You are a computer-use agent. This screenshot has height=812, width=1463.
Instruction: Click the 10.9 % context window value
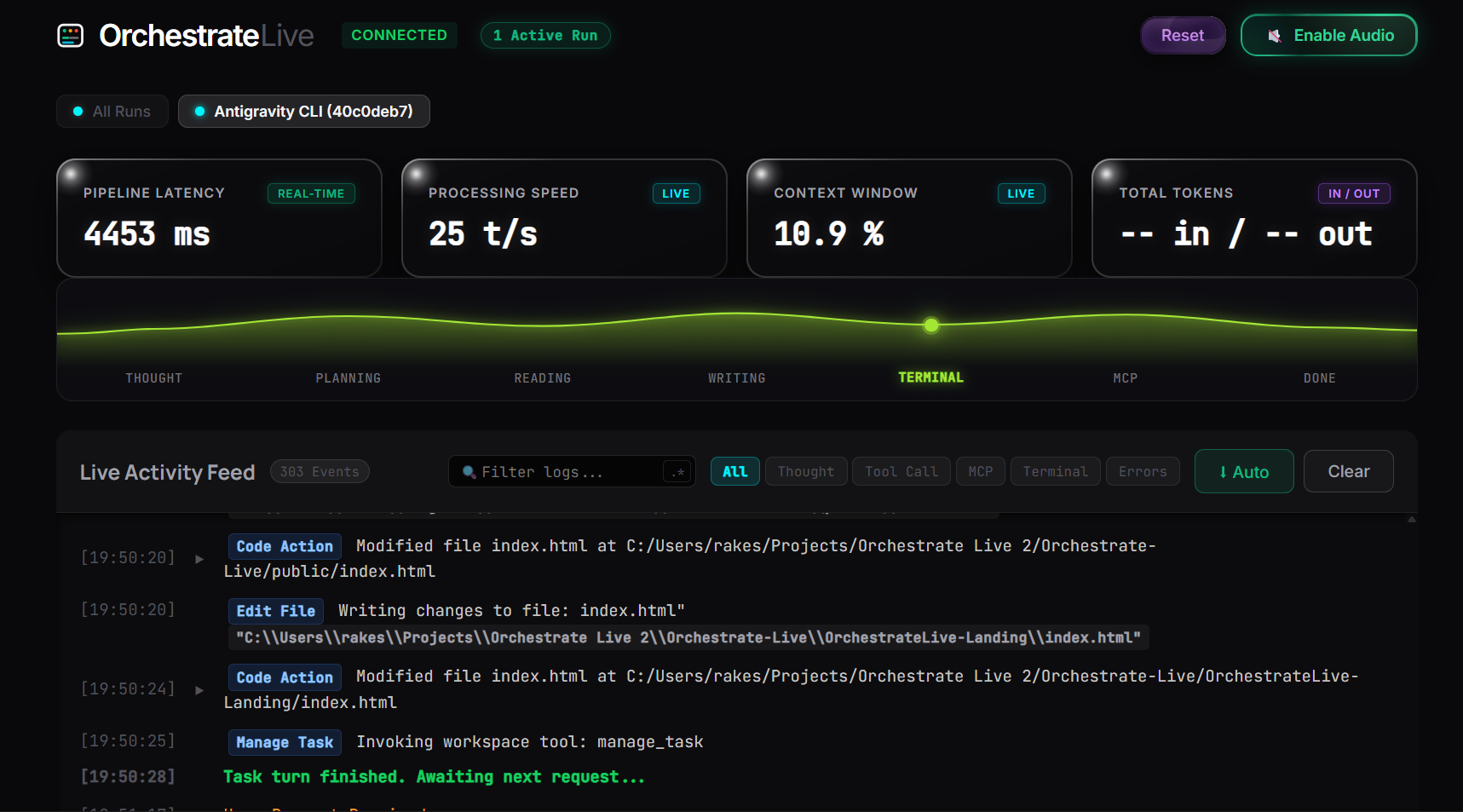pos(829,233)
